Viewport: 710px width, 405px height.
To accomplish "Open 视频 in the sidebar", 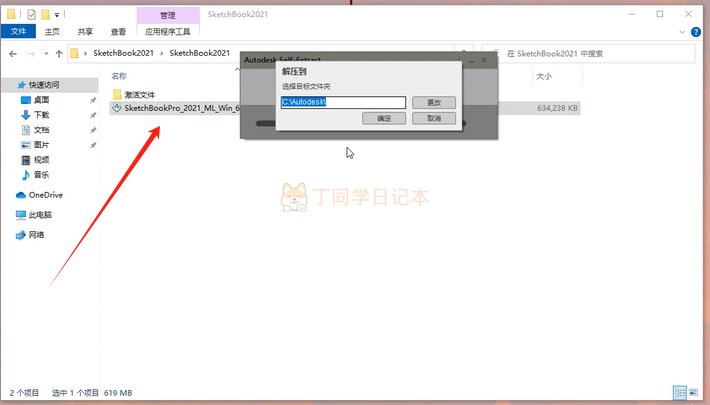I will pyautogui.click(x=41, y=159).
